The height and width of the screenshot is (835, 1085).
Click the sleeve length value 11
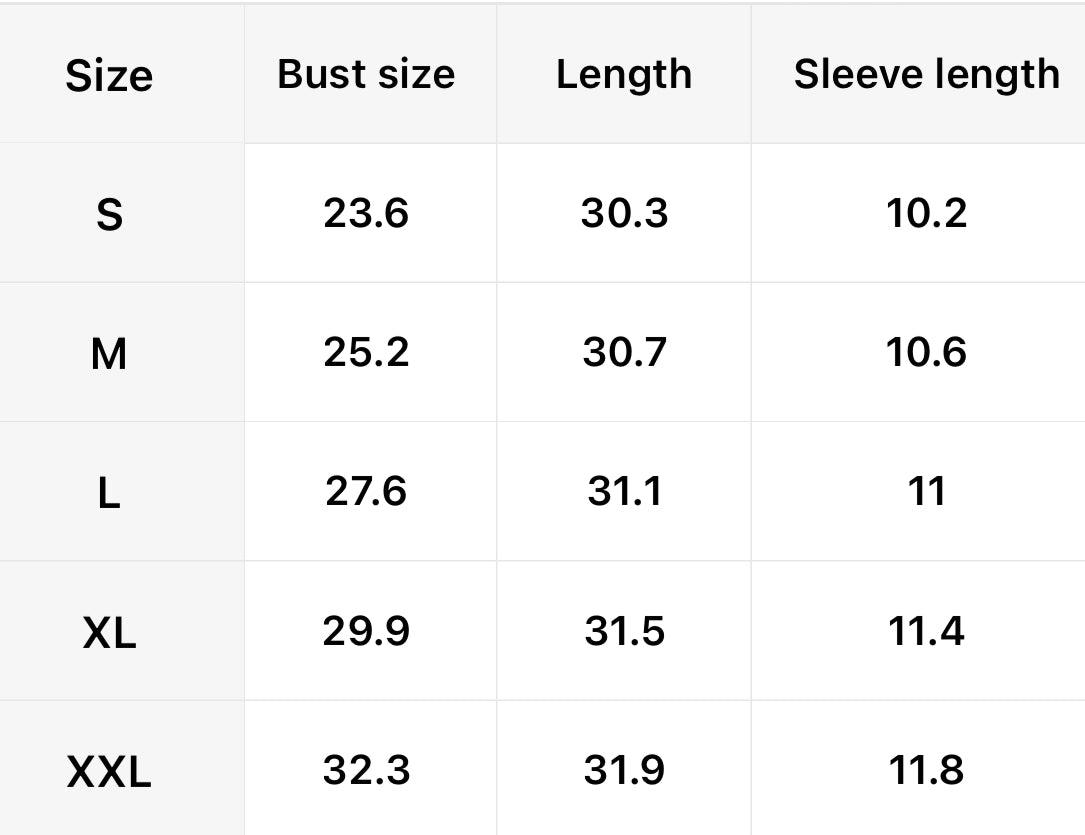click(x=926, y=491)
